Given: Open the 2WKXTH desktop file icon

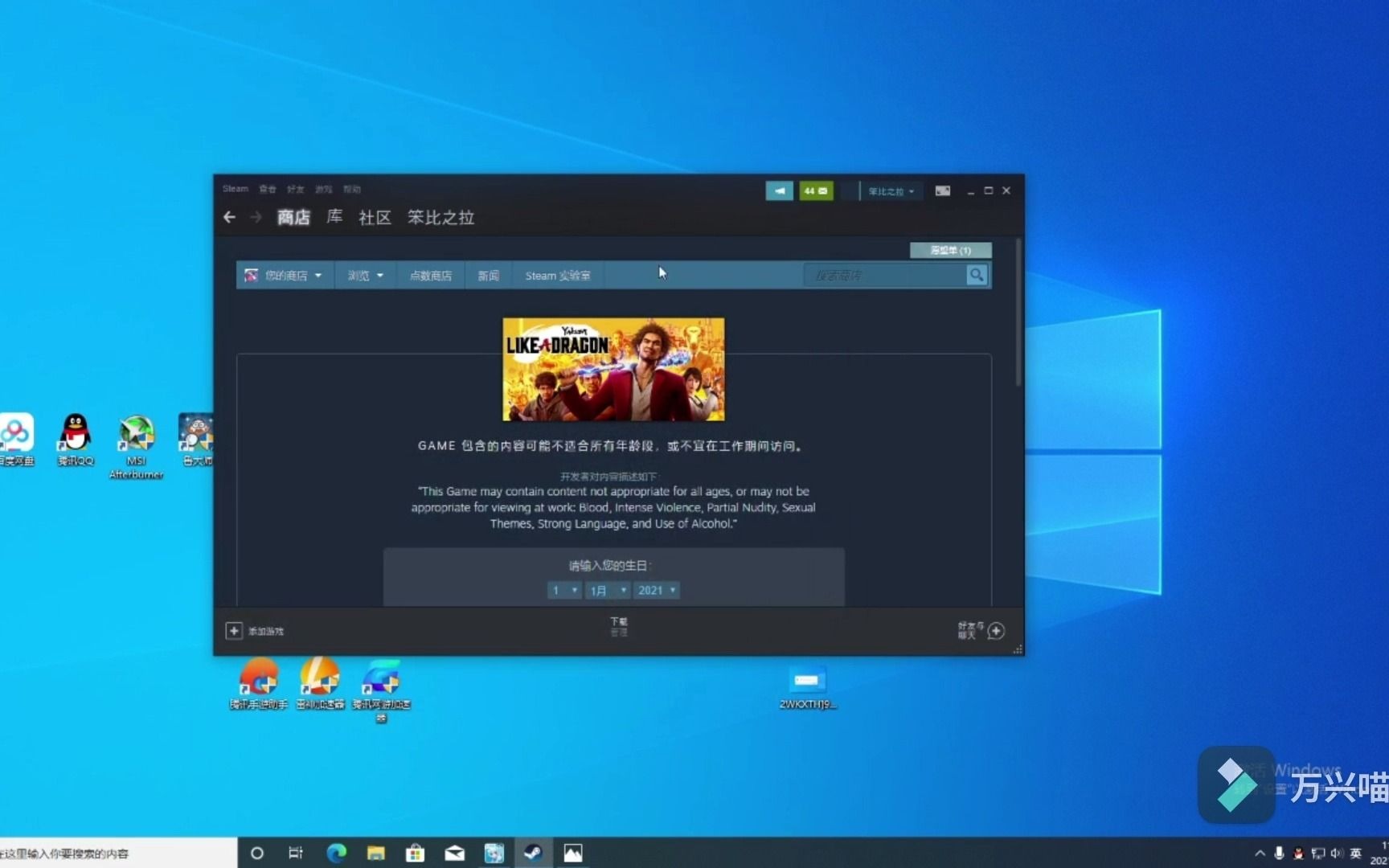Looking at the screenshot, I should [807, 687].
